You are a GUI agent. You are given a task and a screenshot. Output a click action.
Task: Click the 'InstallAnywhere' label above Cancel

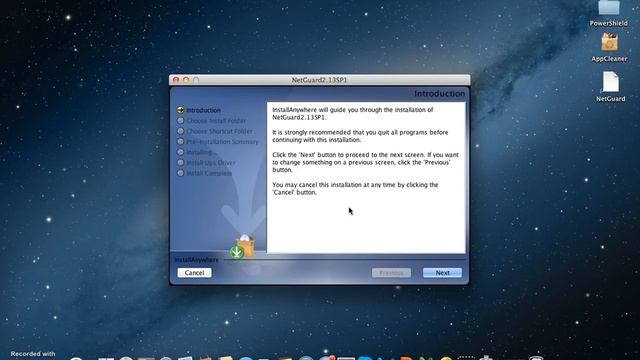coord(196,260)
